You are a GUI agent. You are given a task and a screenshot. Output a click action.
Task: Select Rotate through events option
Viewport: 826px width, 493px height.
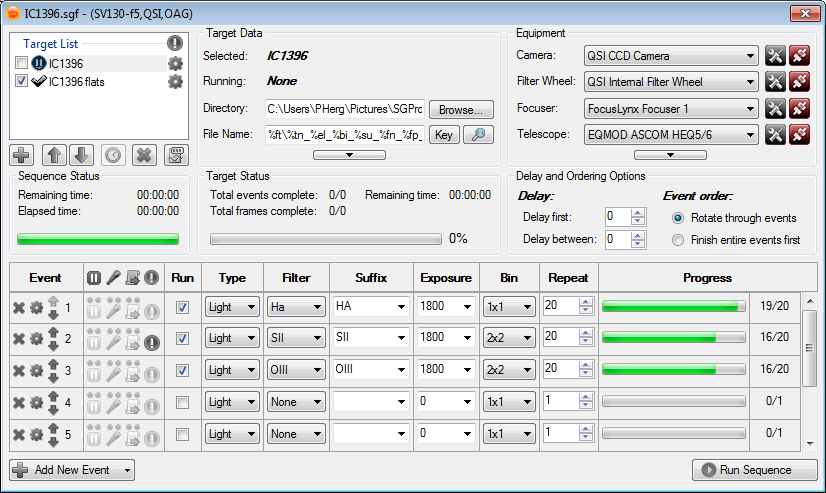point(677,218)
